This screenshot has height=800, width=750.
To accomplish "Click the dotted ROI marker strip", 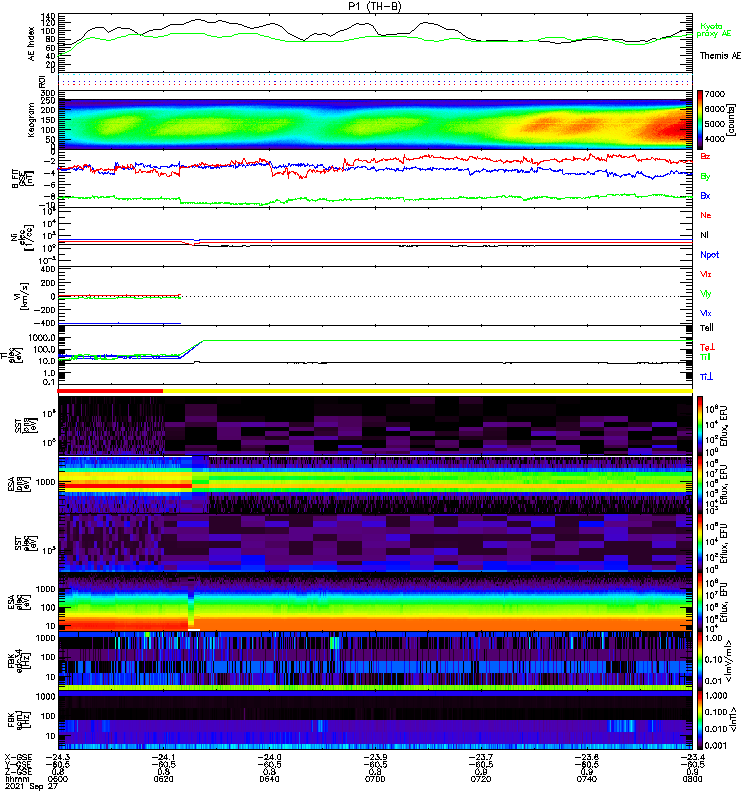I will tap(375, 81).
